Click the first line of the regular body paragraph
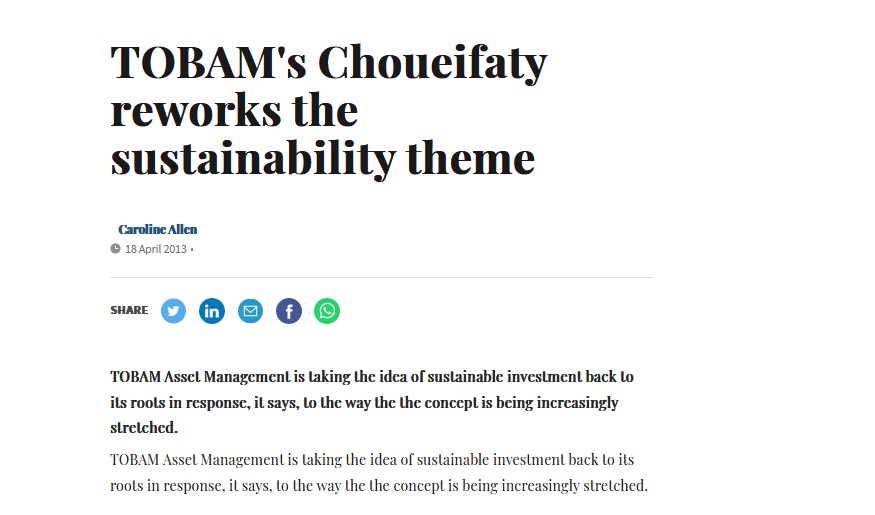This screenshot has height=515, width=875. click(371, 460)
